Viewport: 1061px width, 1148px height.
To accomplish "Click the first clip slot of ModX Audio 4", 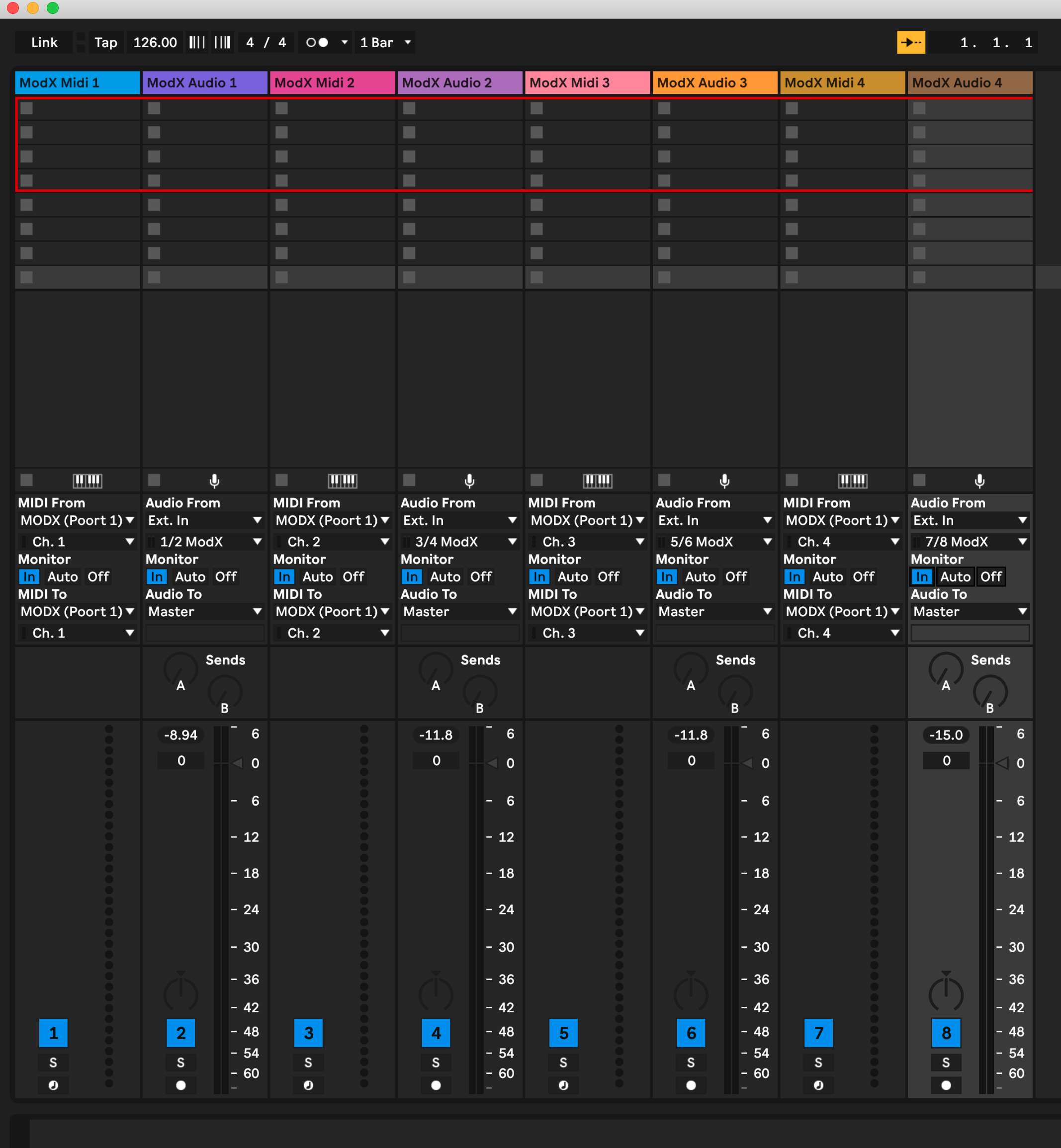I will pyautogui.click(x=971, y=108).
